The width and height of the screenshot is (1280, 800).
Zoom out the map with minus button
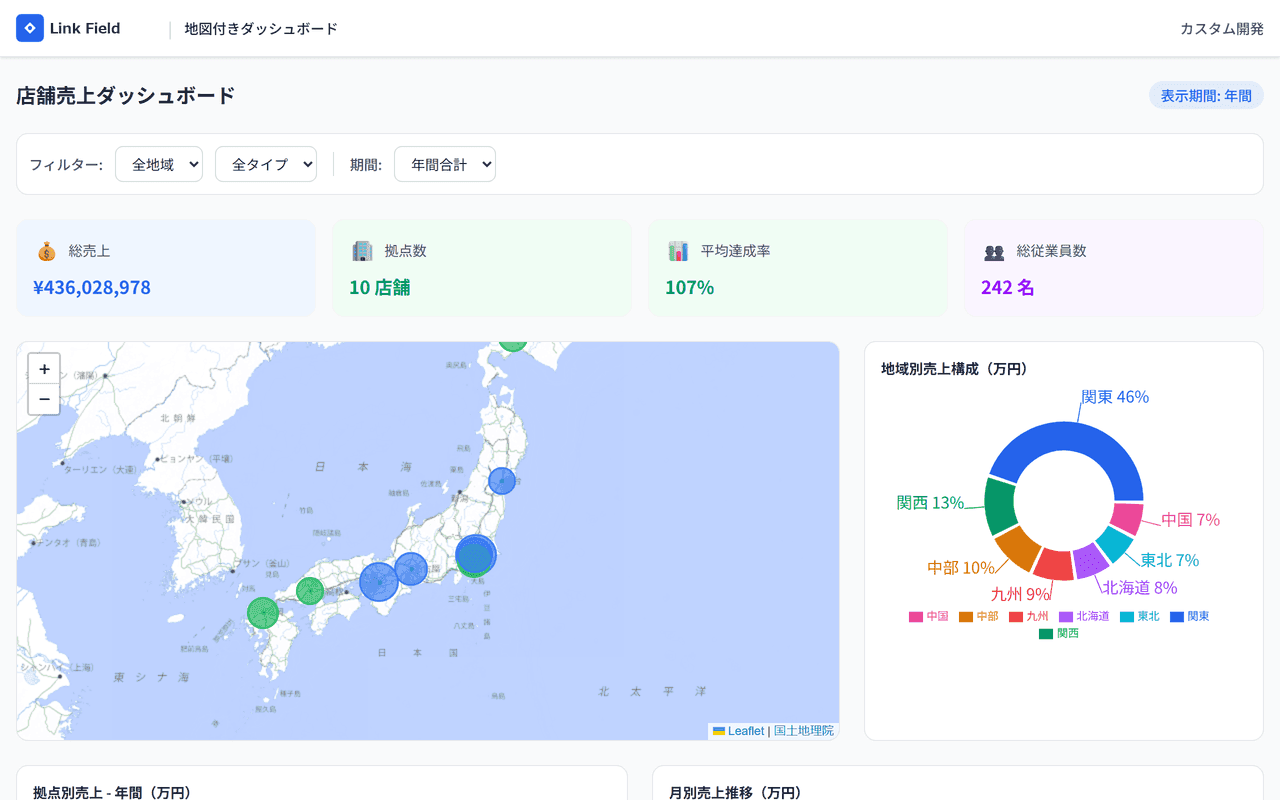point(44,399)
